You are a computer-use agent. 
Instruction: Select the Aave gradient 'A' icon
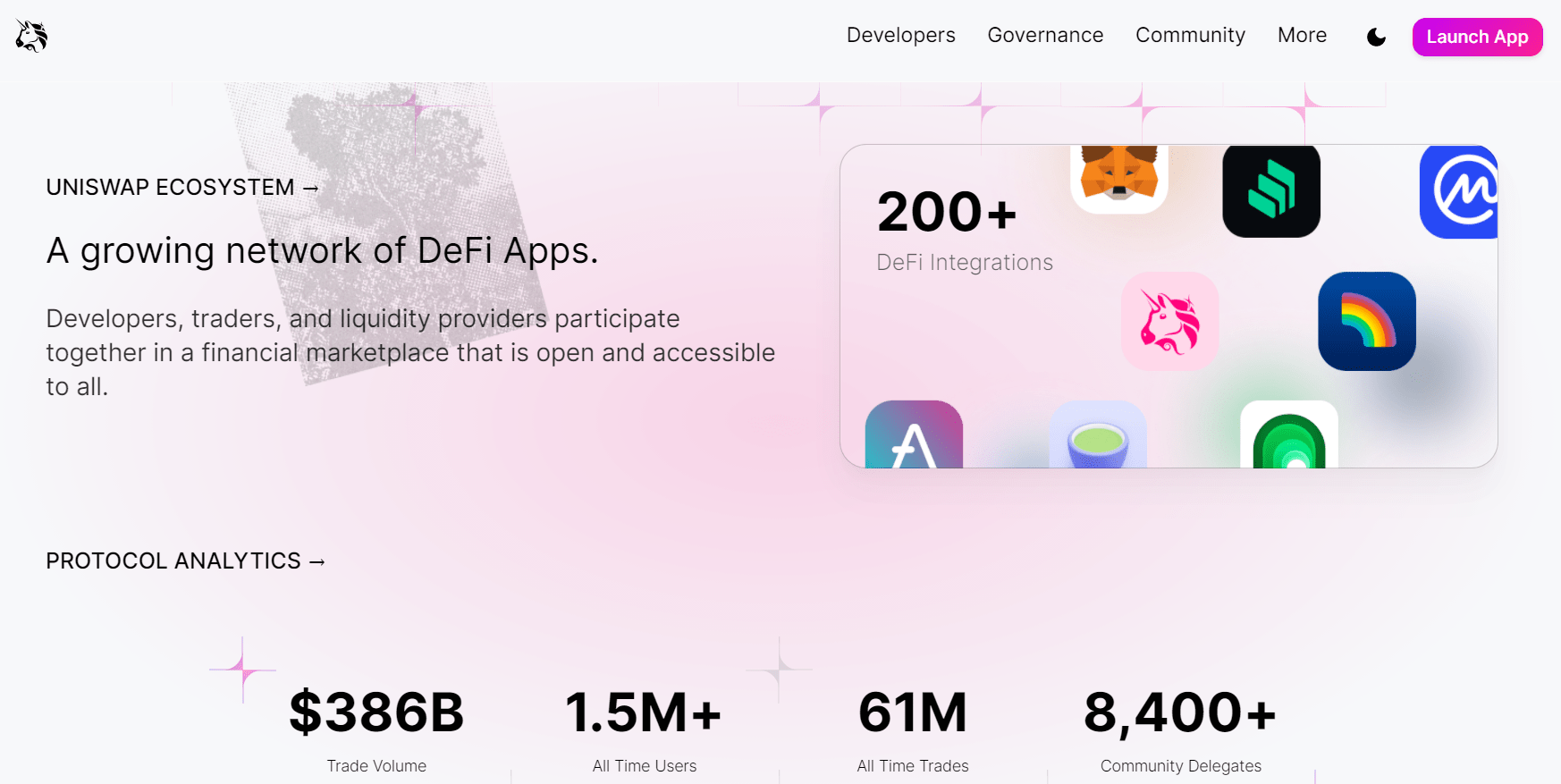tap(914, 435)
